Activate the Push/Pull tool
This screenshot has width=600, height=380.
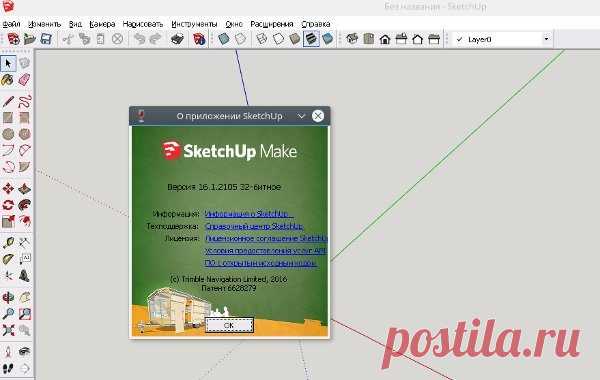click(24, 189)
